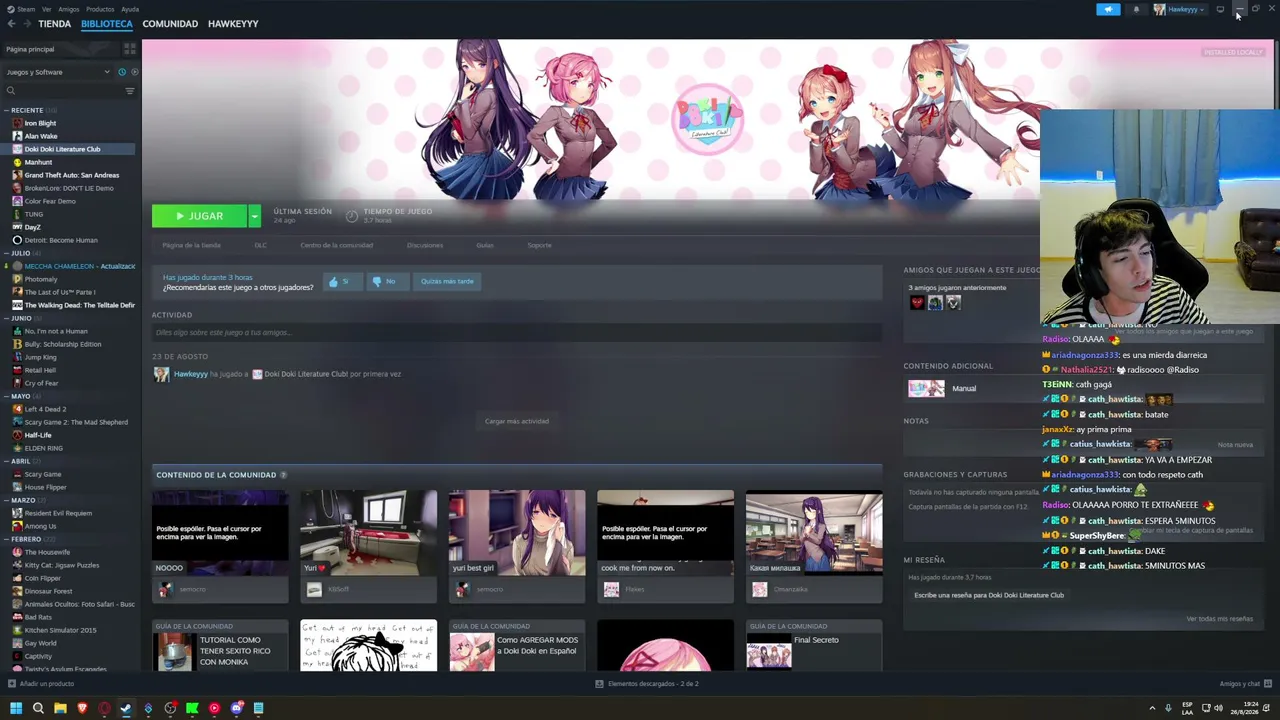This screenshot has height=720, width=1280.
Task: Open File Explorer from the taskbar
Action: tap(60, 708)
